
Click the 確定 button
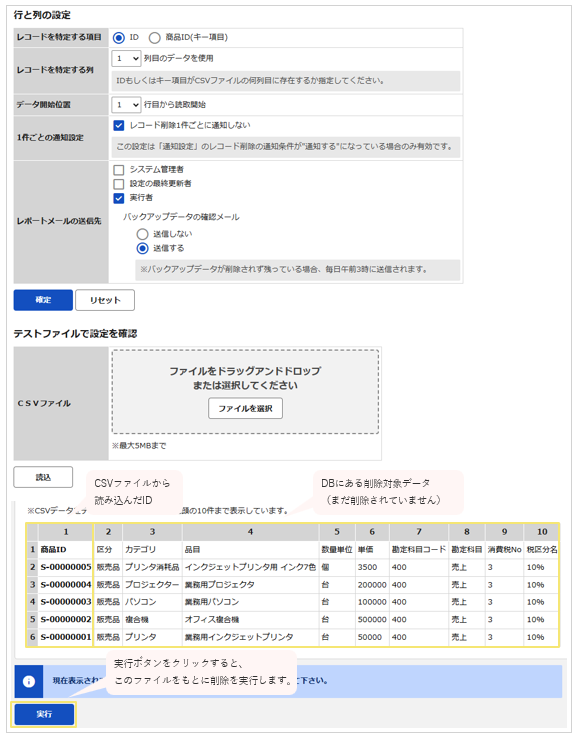(43, 300)
